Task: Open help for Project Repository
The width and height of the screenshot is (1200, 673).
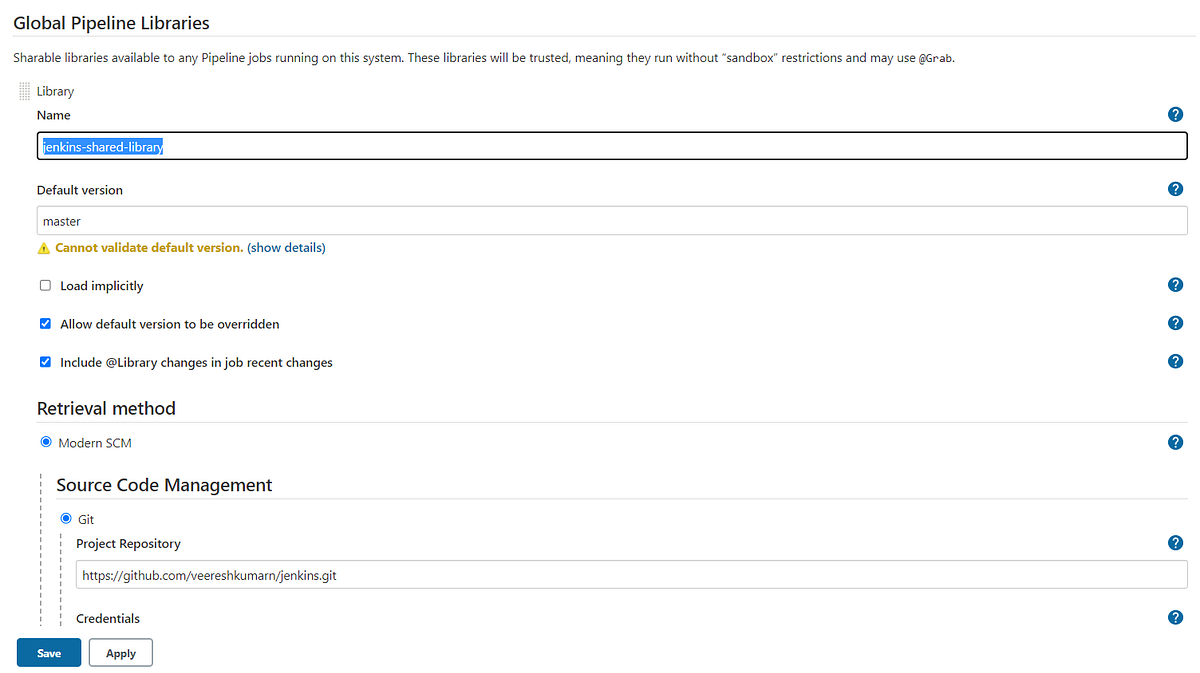Action: (1175, 542)
